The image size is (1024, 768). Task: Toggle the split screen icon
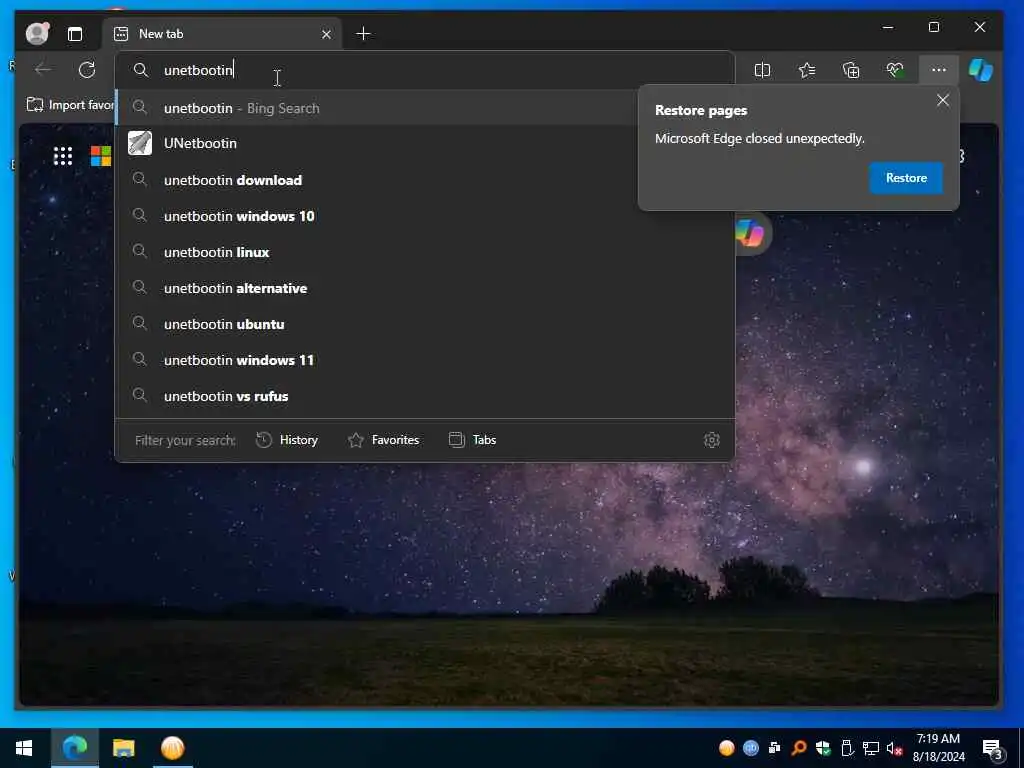[x=762, y=70]
